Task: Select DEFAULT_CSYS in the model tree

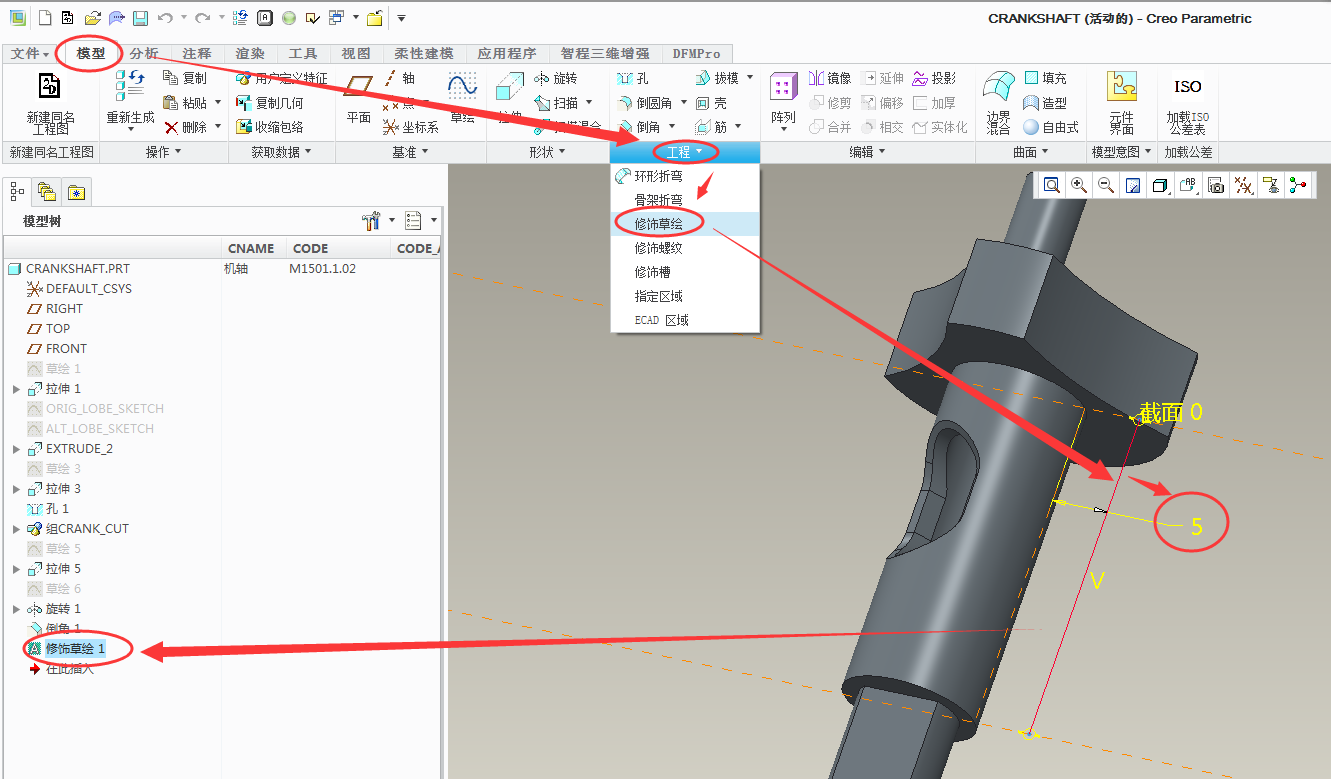Action: pyautogui.click(x=79, y=289)
